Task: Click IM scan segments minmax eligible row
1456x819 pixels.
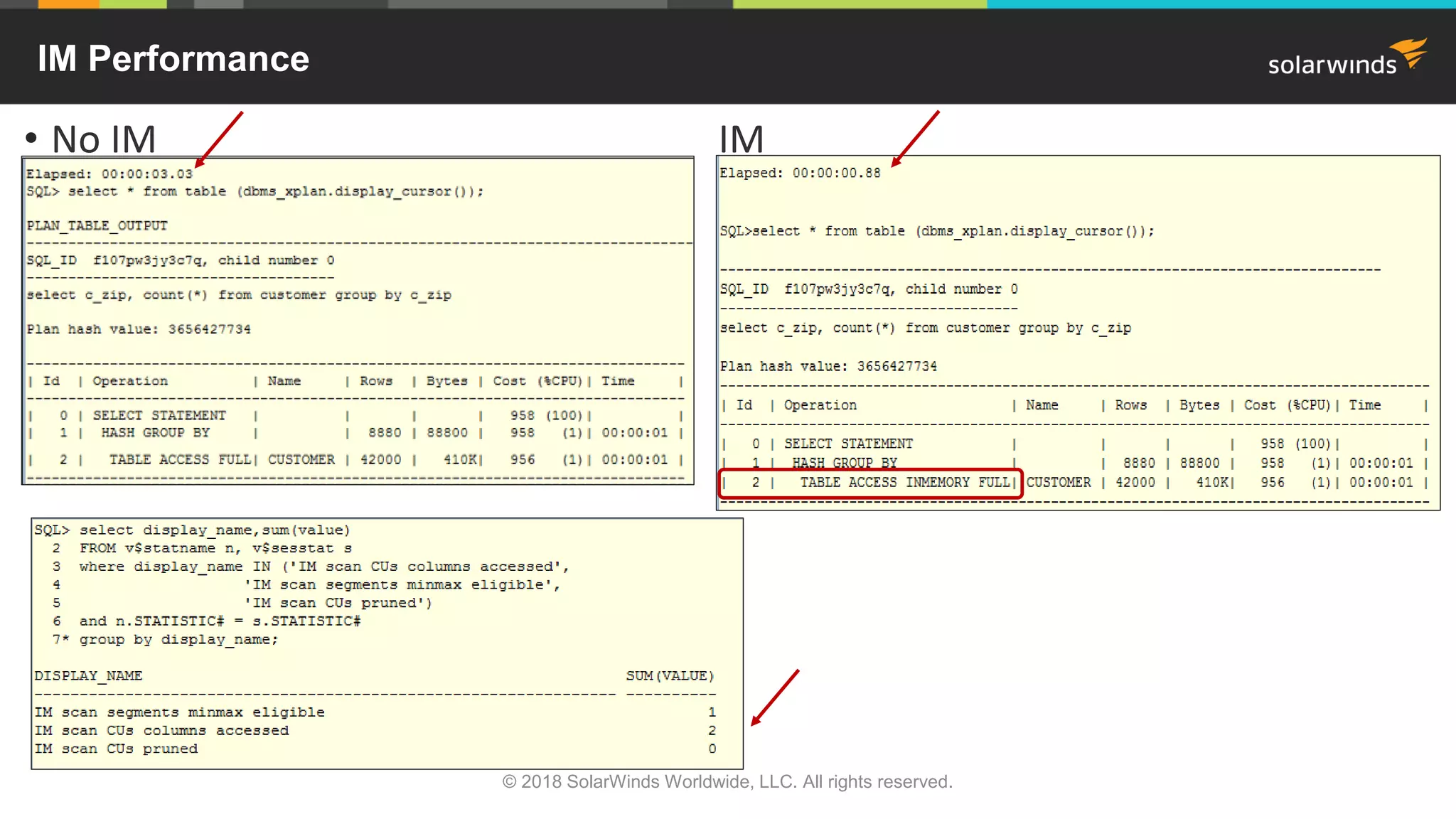Action: point(179,712)
